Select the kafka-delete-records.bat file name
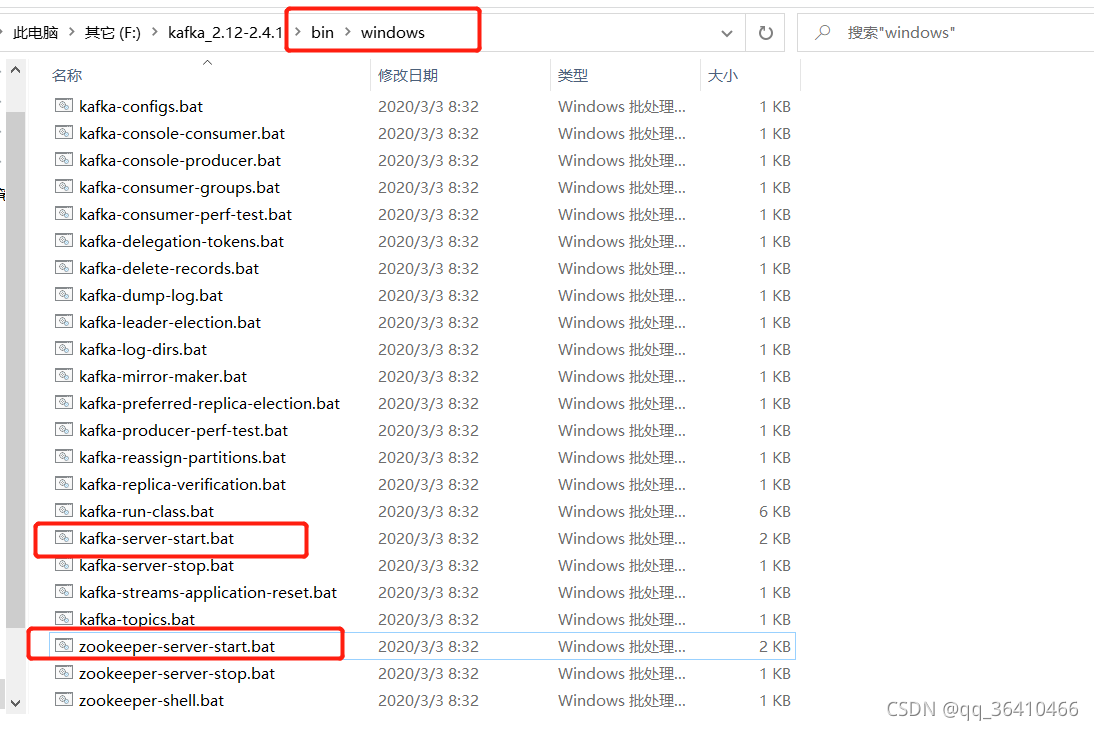The image size is (1094, 730). (169, 269)
